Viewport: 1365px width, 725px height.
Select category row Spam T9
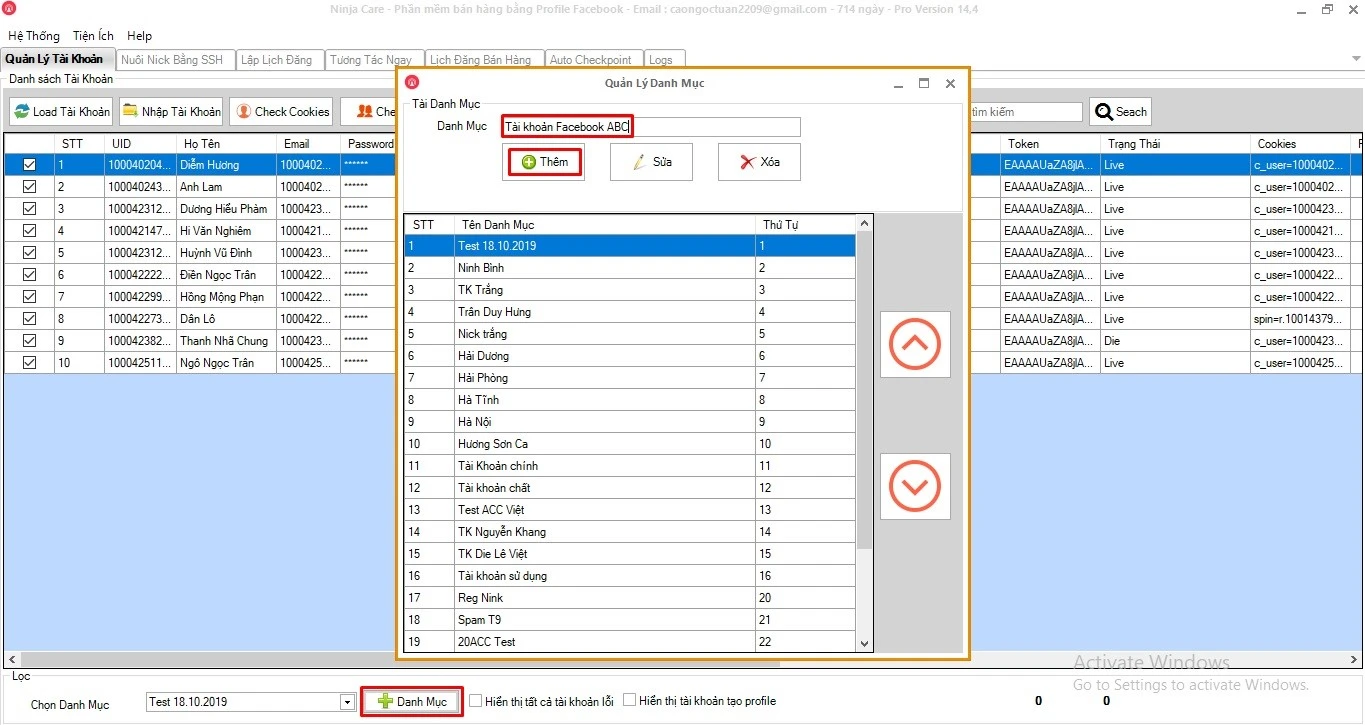tap(630, 620)
